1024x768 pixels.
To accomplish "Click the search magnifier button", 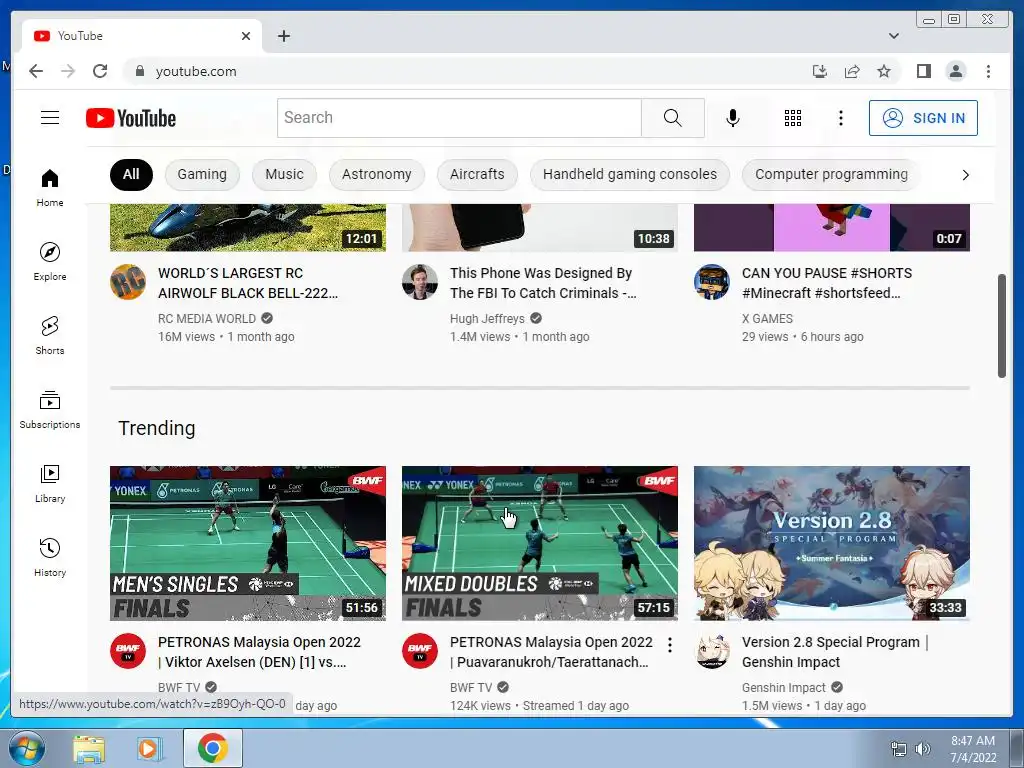I will 673,118.
